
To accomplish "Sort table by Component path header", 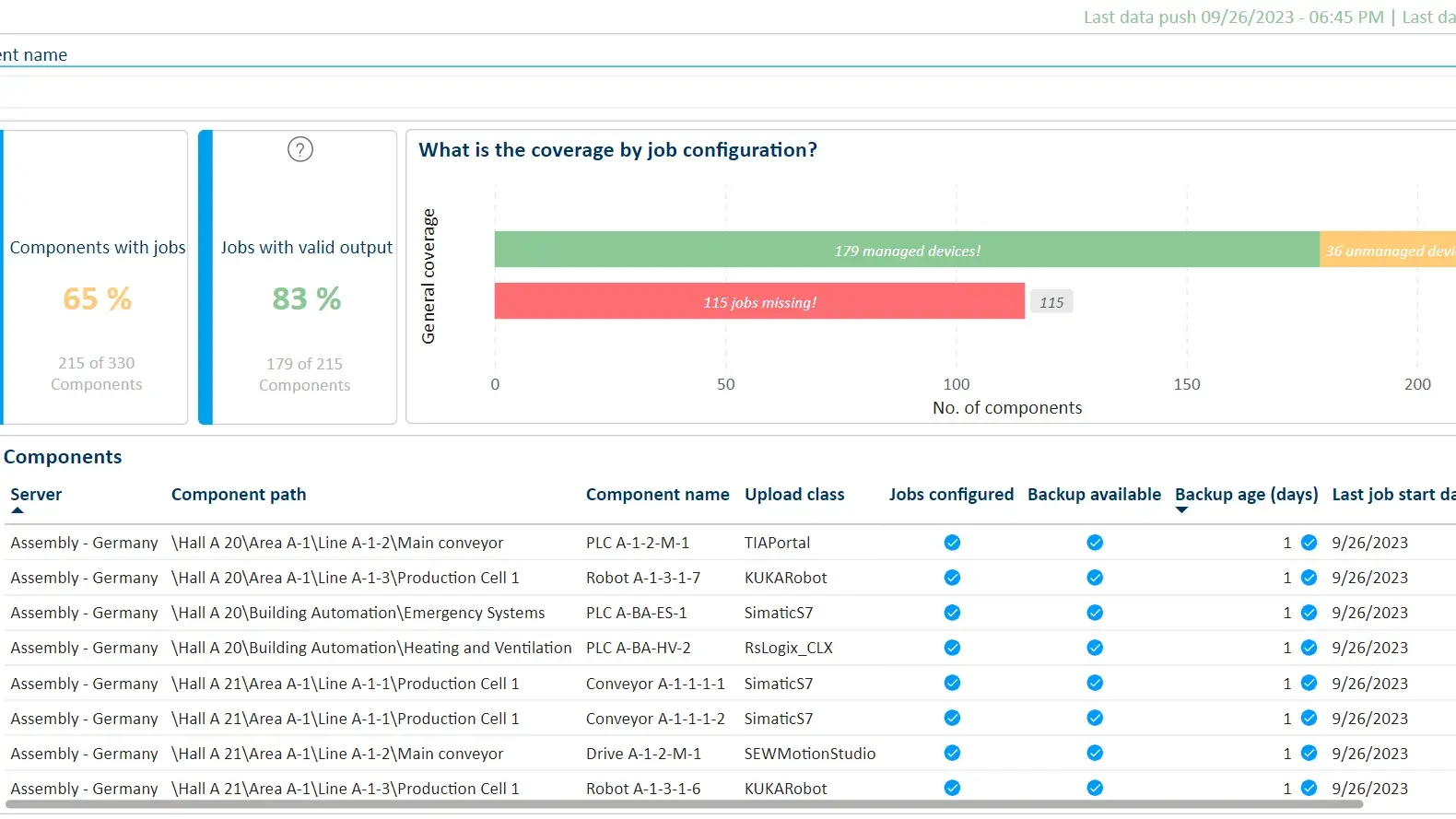I will click(x=239, y=495).
